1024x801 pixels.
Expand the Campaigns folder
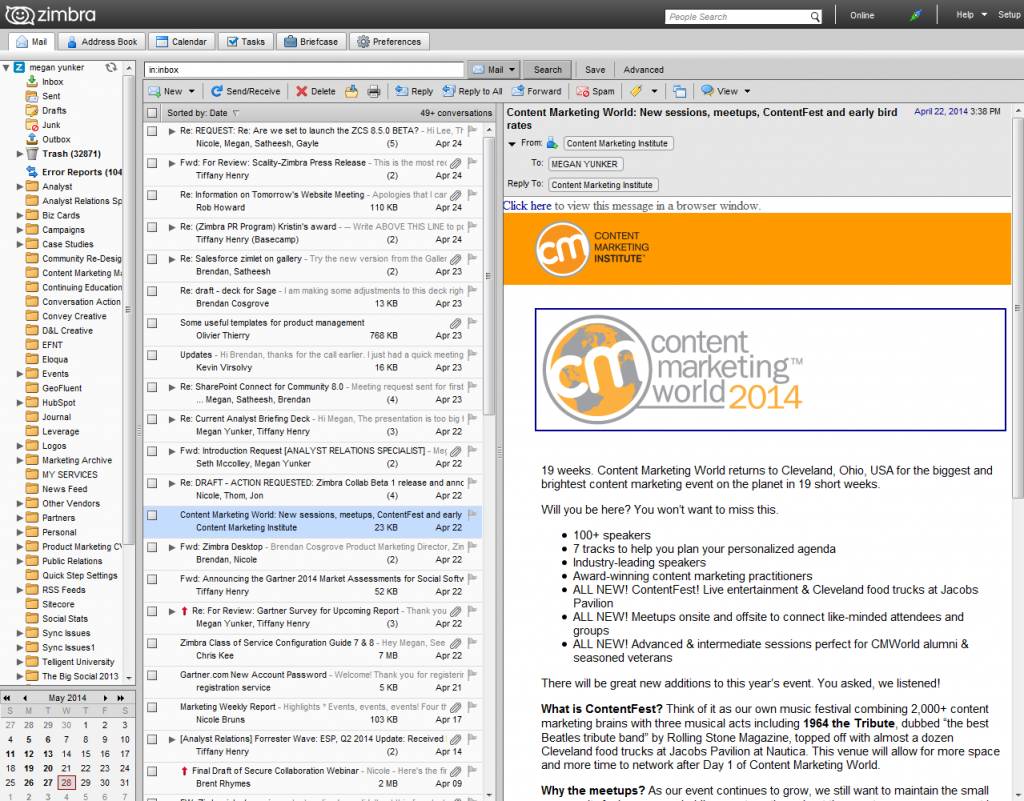pos(20,230)
